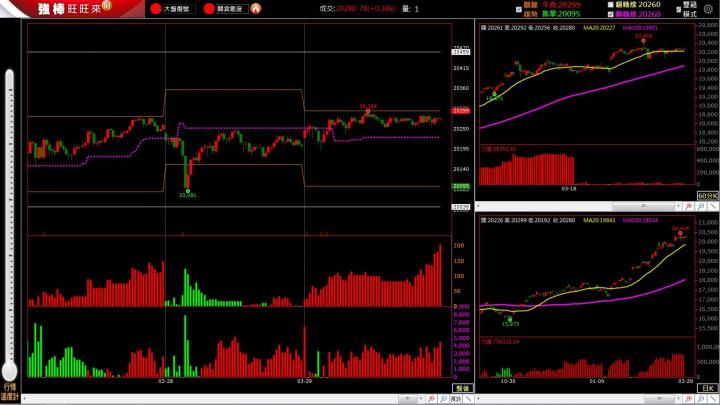Image resolution: width=720 pixels, height=405 pixels.
Task: Open the 60分K timeframe selector
Action: [707, 195]
